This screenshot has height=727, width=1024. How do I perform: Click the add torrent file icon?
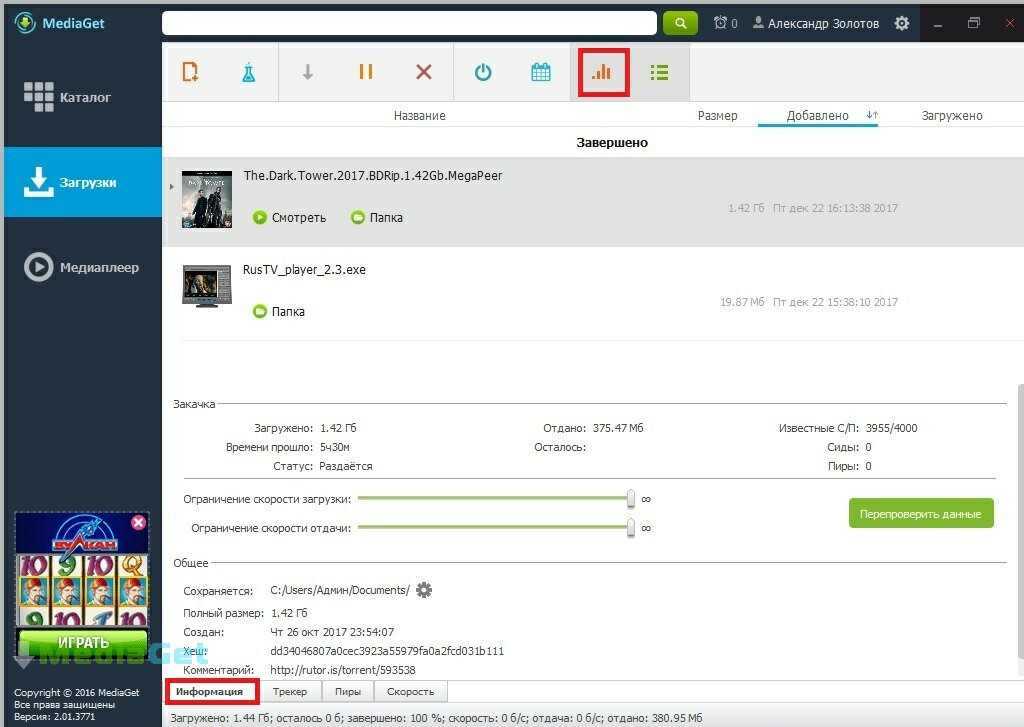[190, 72]
